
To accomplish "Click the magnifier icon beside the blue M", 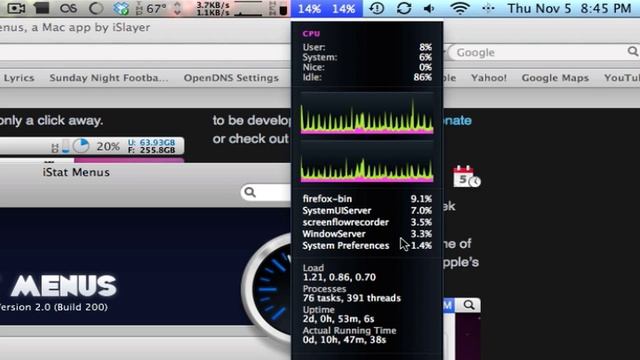I will 469,305.
